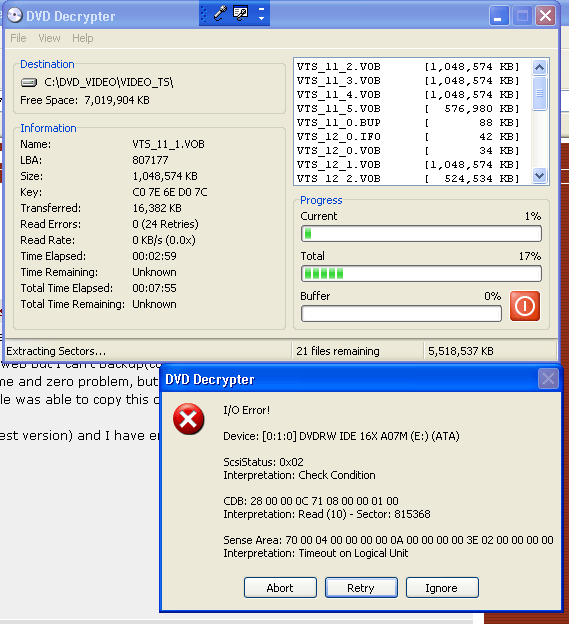The image size is (569, 624).
Task: Click file list scroll up arrow
Action: pos(540,67)
